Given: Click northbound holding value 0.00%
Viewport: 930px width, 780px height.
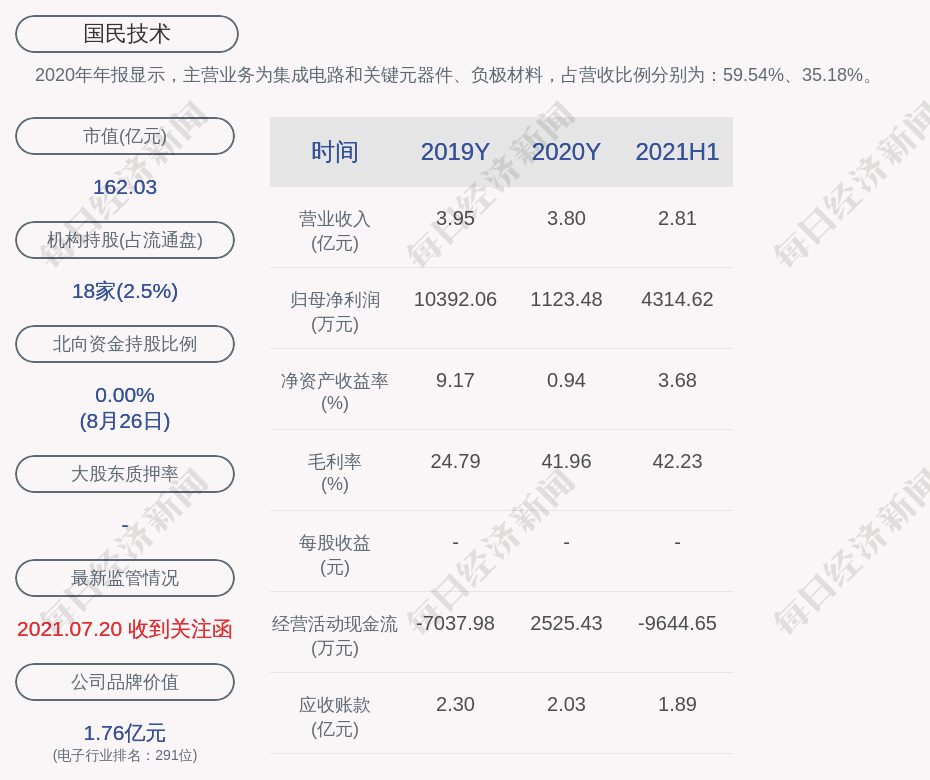Looking at the screenshot, I should [x=125, y=394].
